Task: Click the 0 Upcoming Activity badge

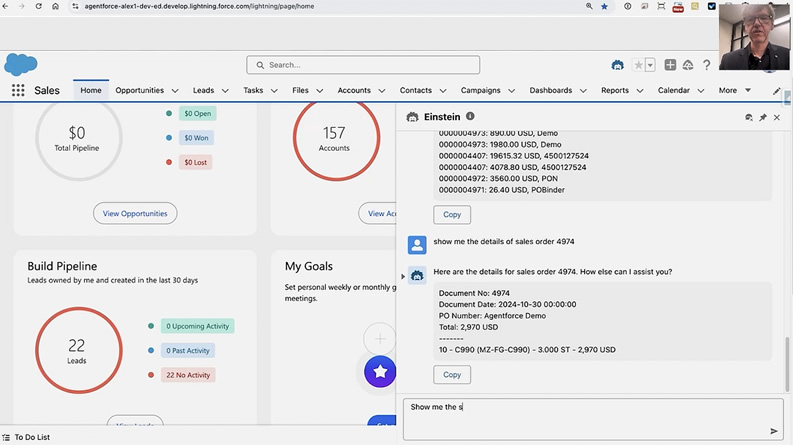Action: [197, 326]
